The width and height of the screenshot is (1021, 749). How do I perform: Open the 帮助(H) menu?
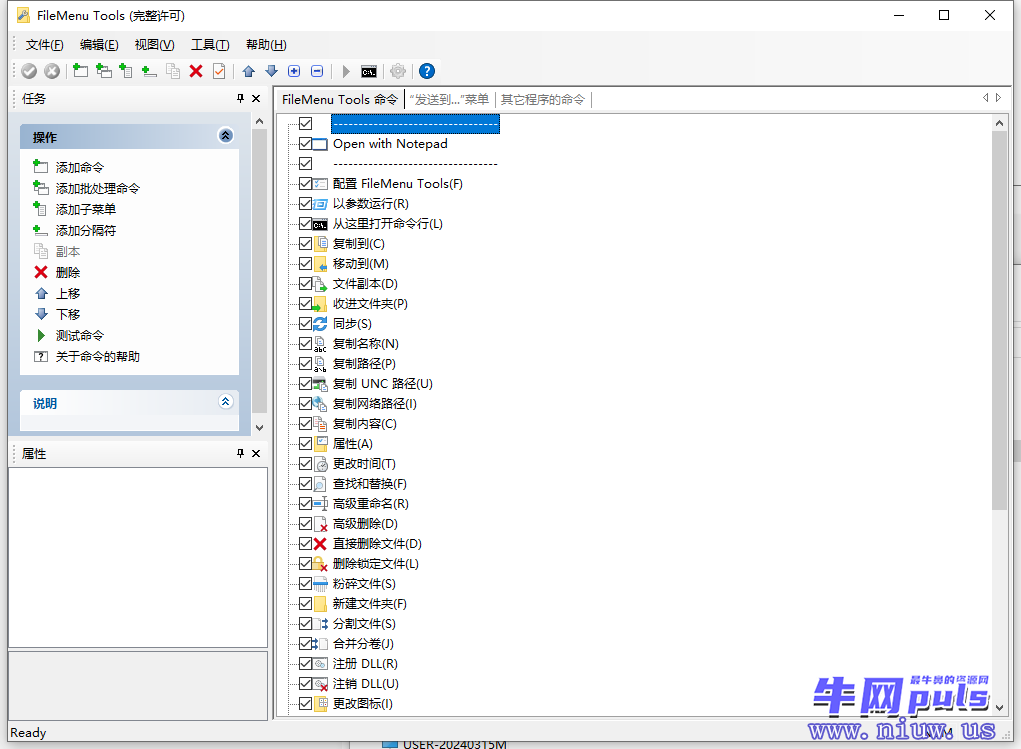point(266,45)
